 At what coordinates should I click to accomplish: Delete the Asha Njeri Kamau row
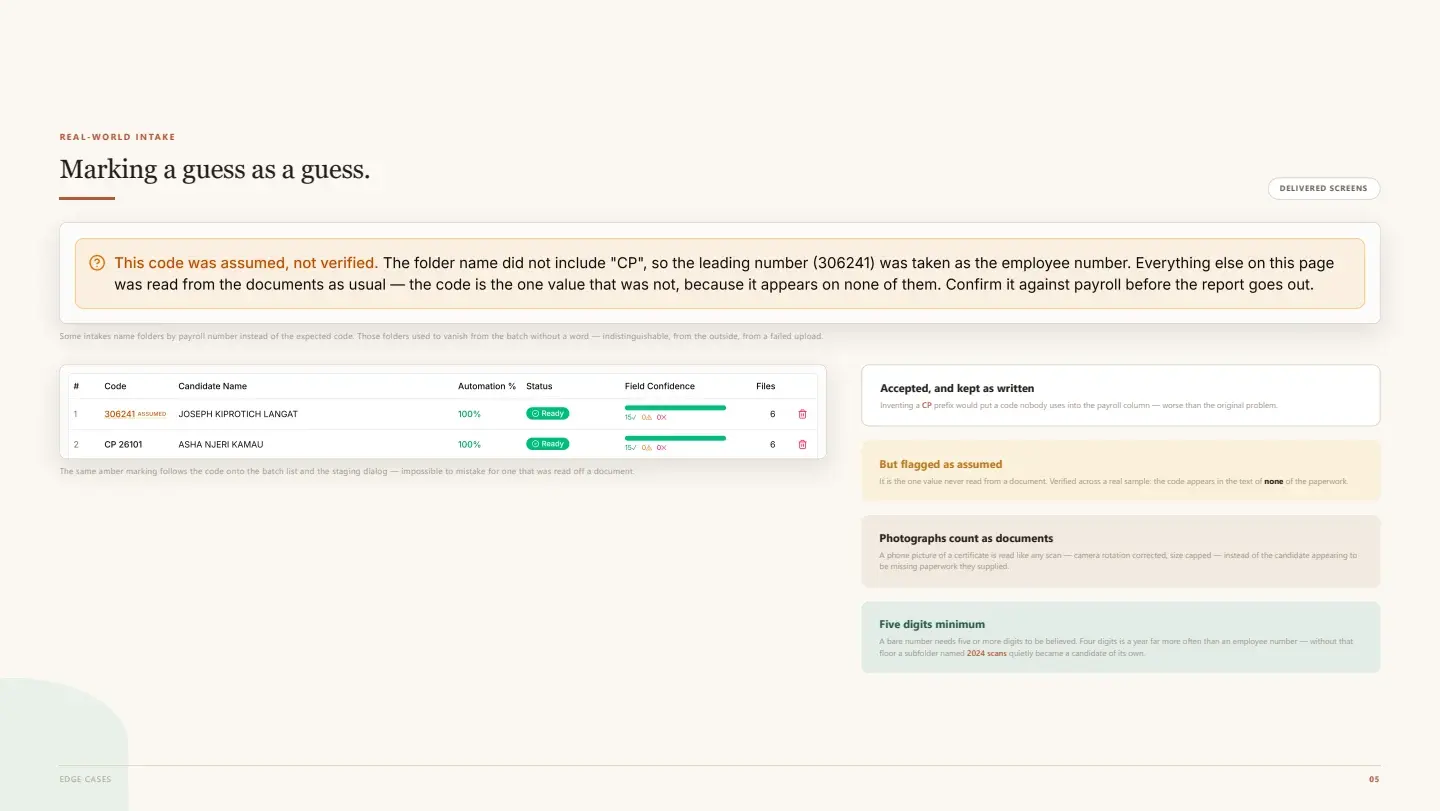coord(802,444)
